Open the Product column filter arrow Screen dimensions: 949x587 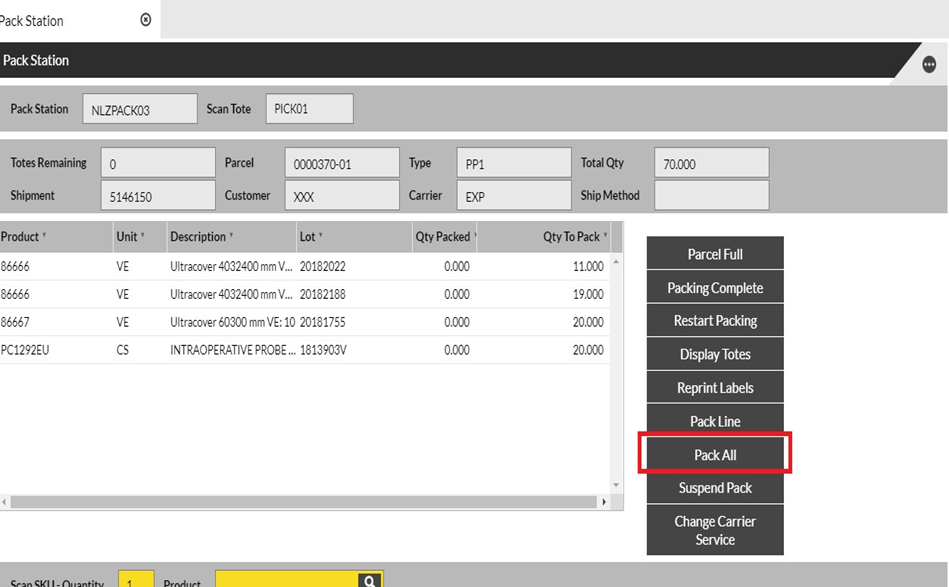(x=44, y=237)
